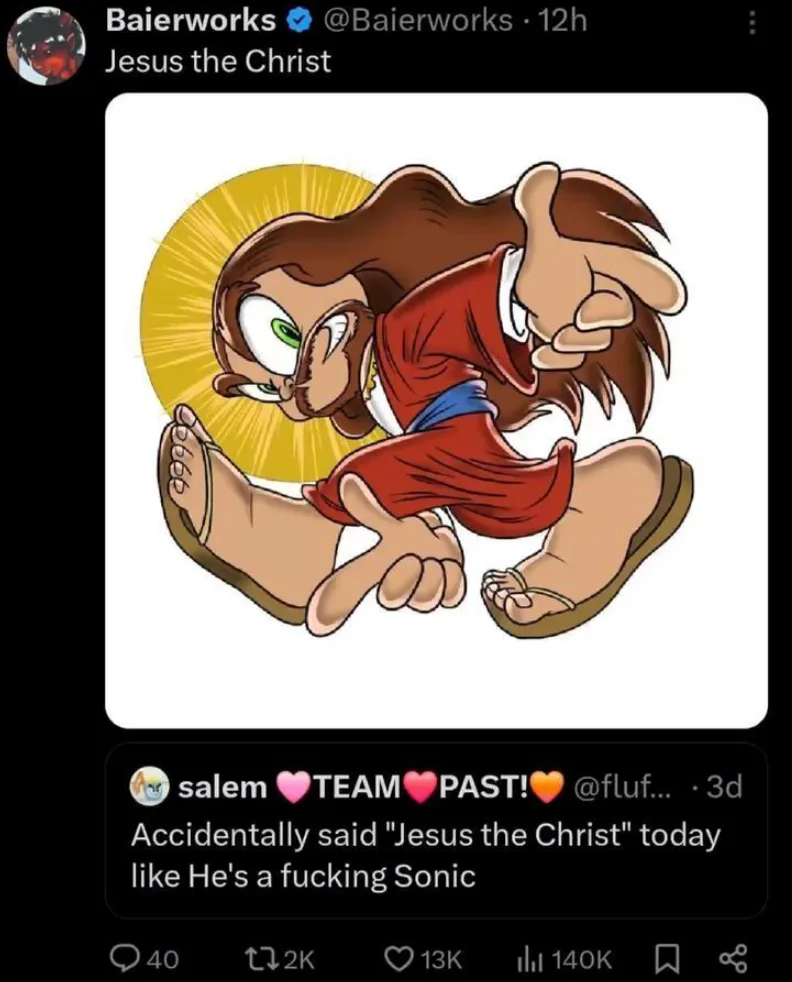Screen dimensions: 792x982
Task: Like the tweet with the heart icon
Action: click(x=402, y=958)
